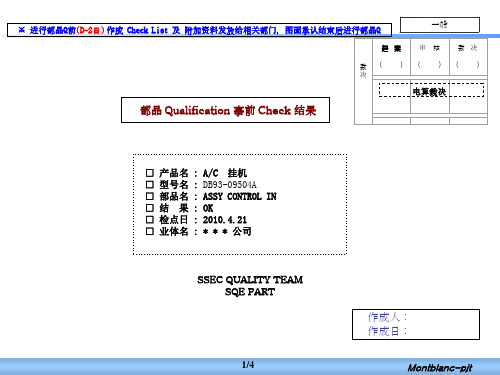Select the title '部品 Qualification 事前 Check 结果'

(x=228, y=110)
